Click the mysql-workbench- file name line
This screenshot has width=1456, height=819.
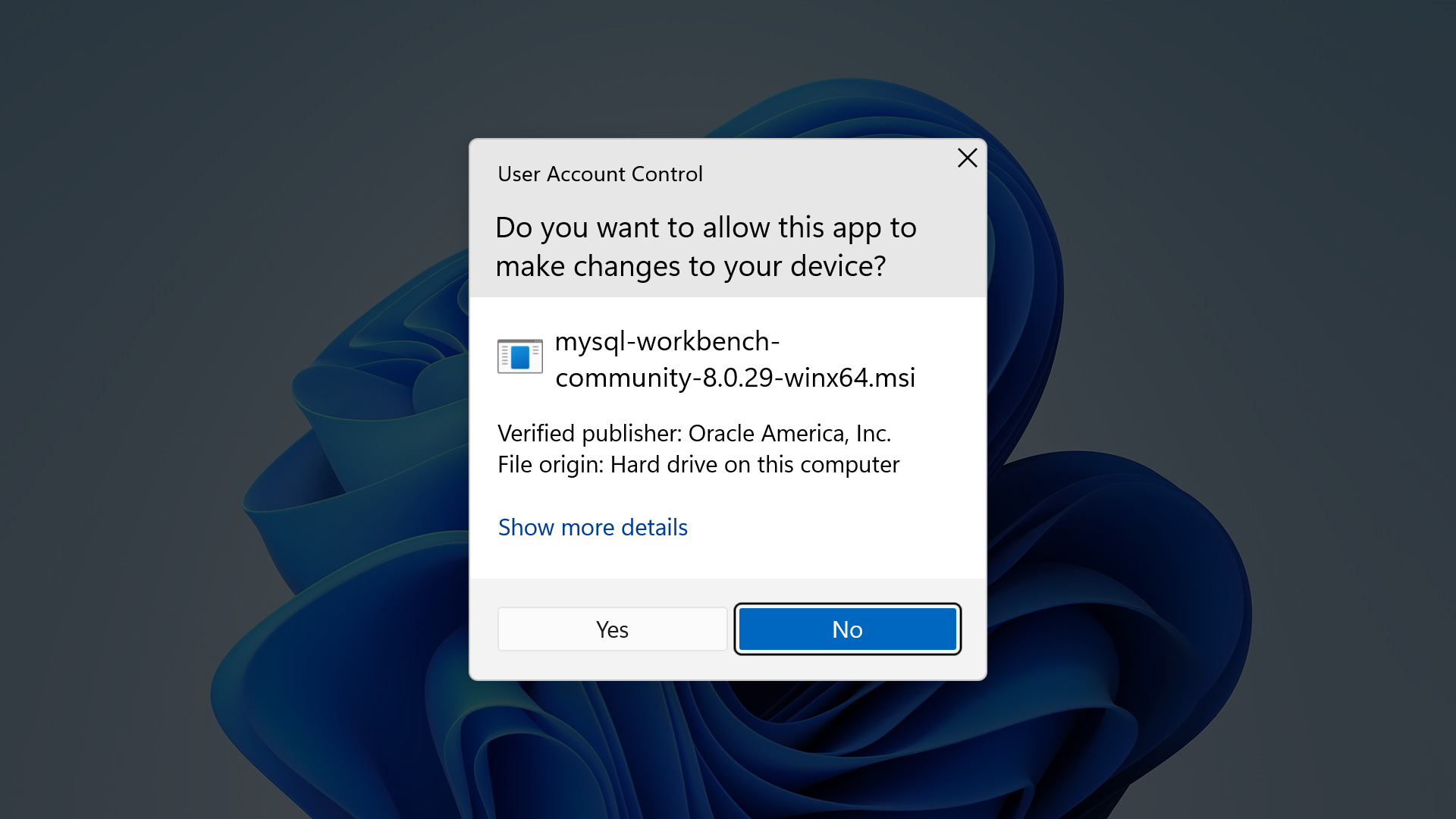tap(667, 341)
